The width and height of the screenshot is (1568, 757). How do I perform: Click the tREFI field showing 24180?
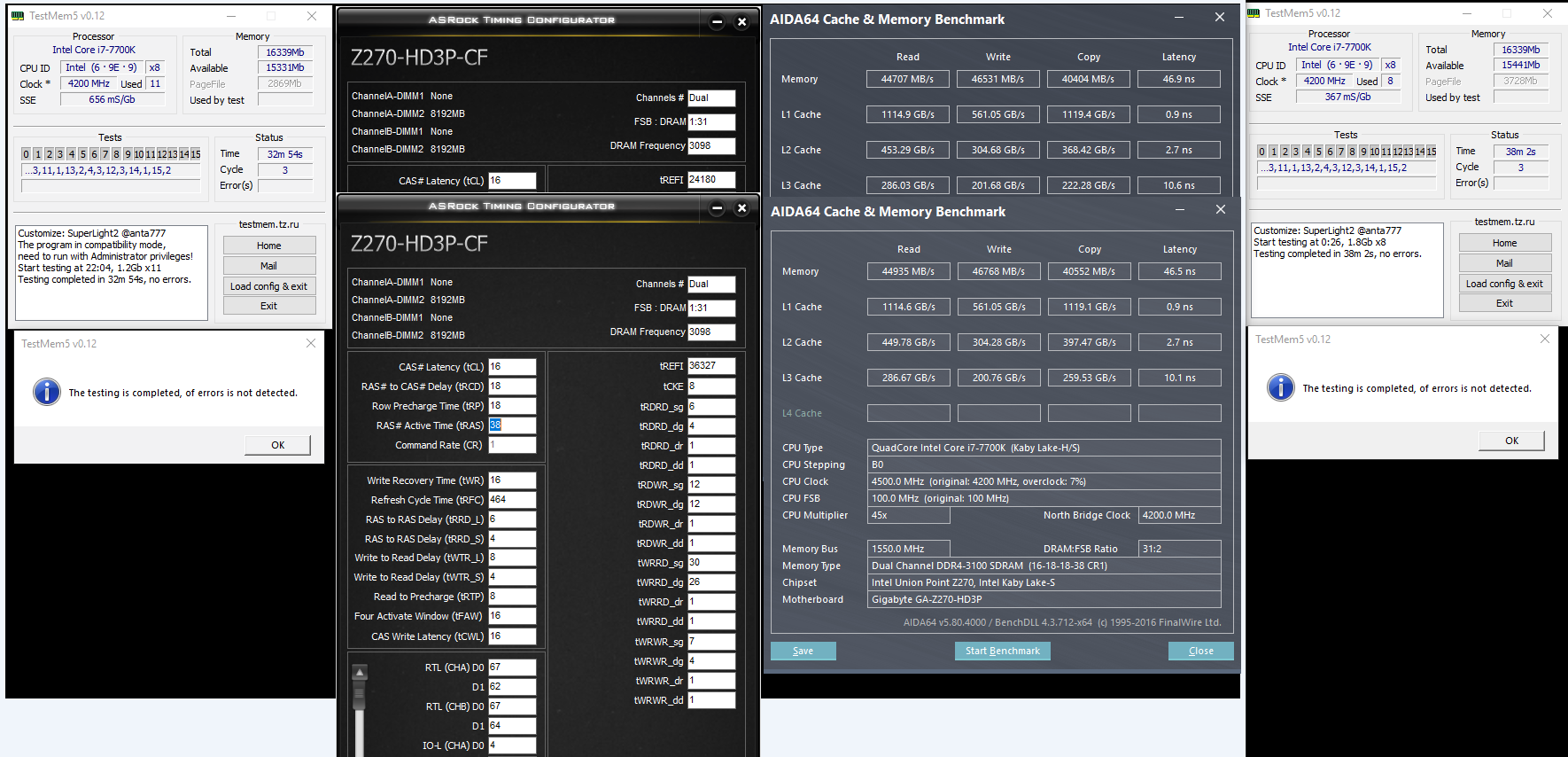pos(711,180)
